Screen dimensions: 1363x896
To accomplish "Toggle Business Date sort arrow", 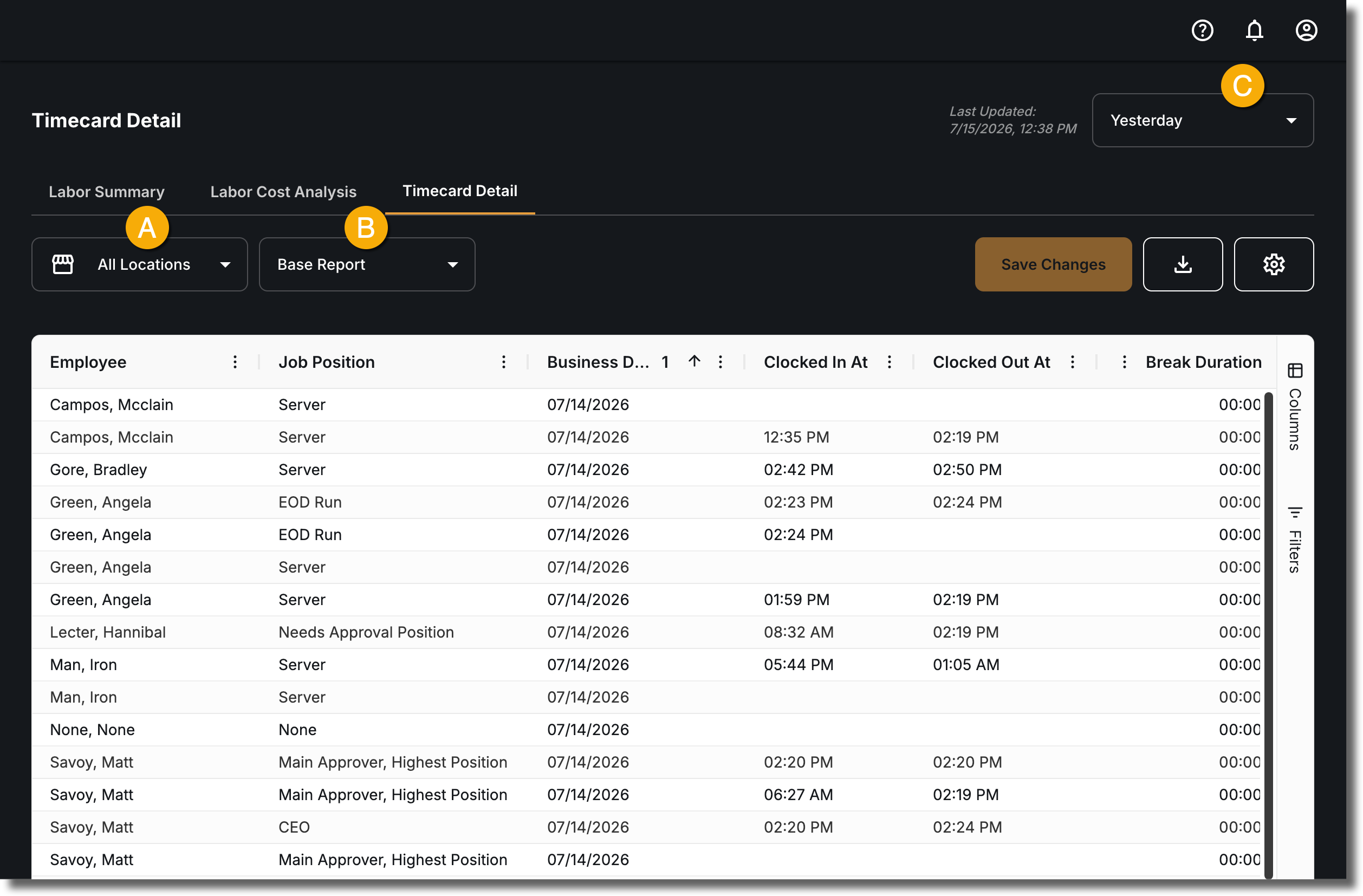I will click(694, 361).
